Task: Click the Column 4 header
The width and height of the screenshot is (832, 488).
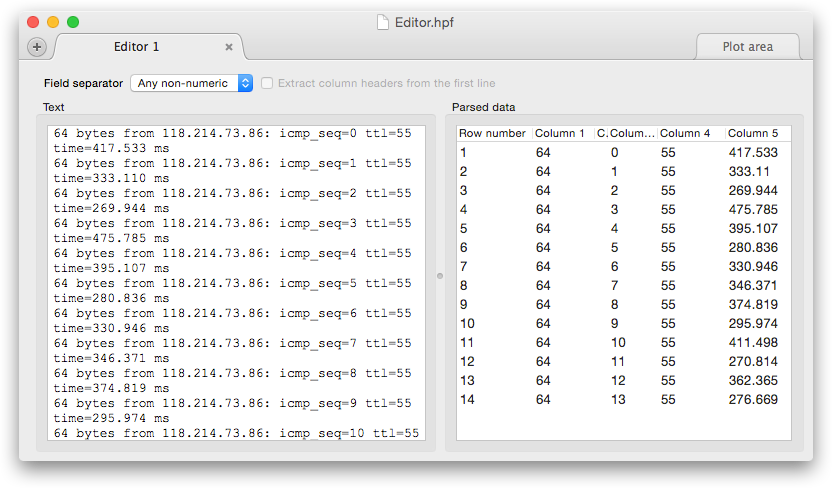Action: tap(686, 133)
